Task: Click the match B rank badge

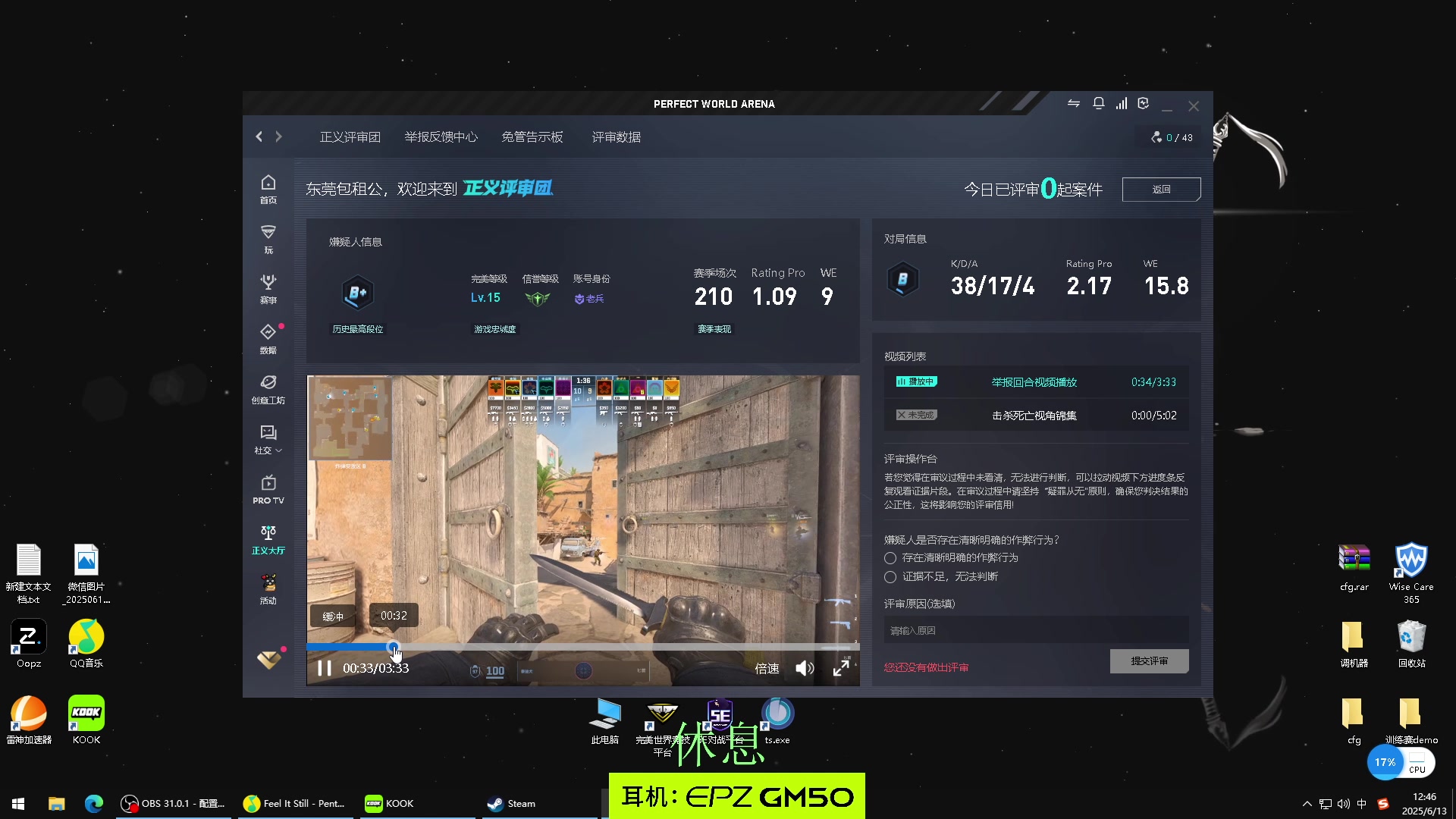Action: pyautogui.click(x=903, y=280)
